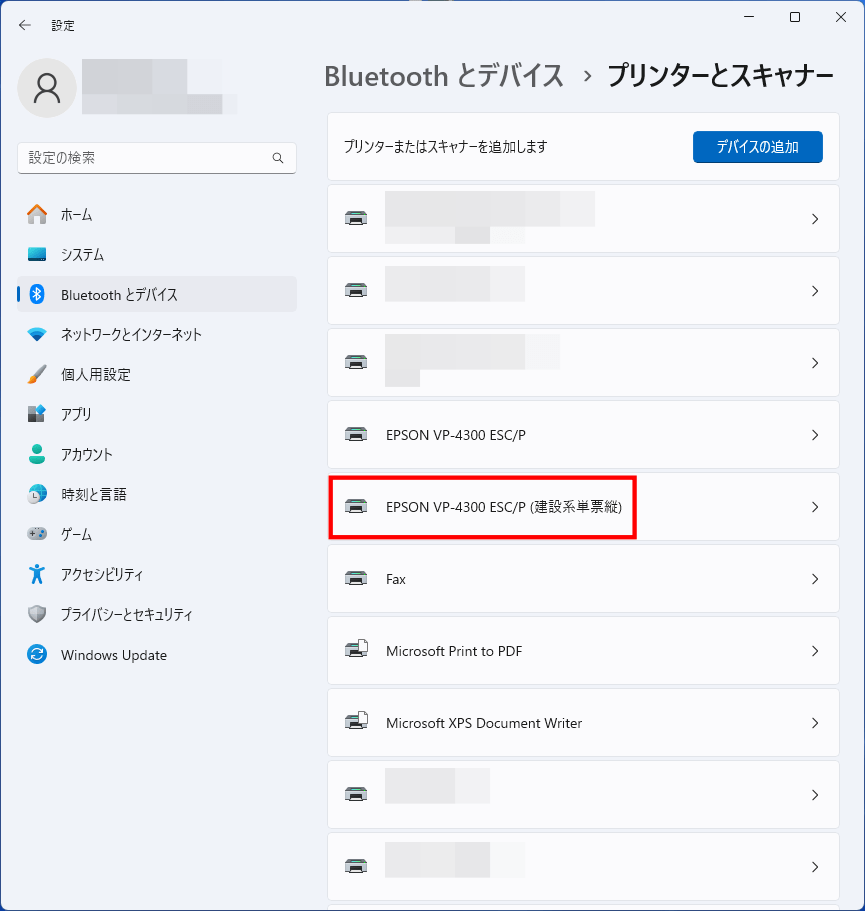
Task: Click the Fax printer icon
Action: coord(355,579)
